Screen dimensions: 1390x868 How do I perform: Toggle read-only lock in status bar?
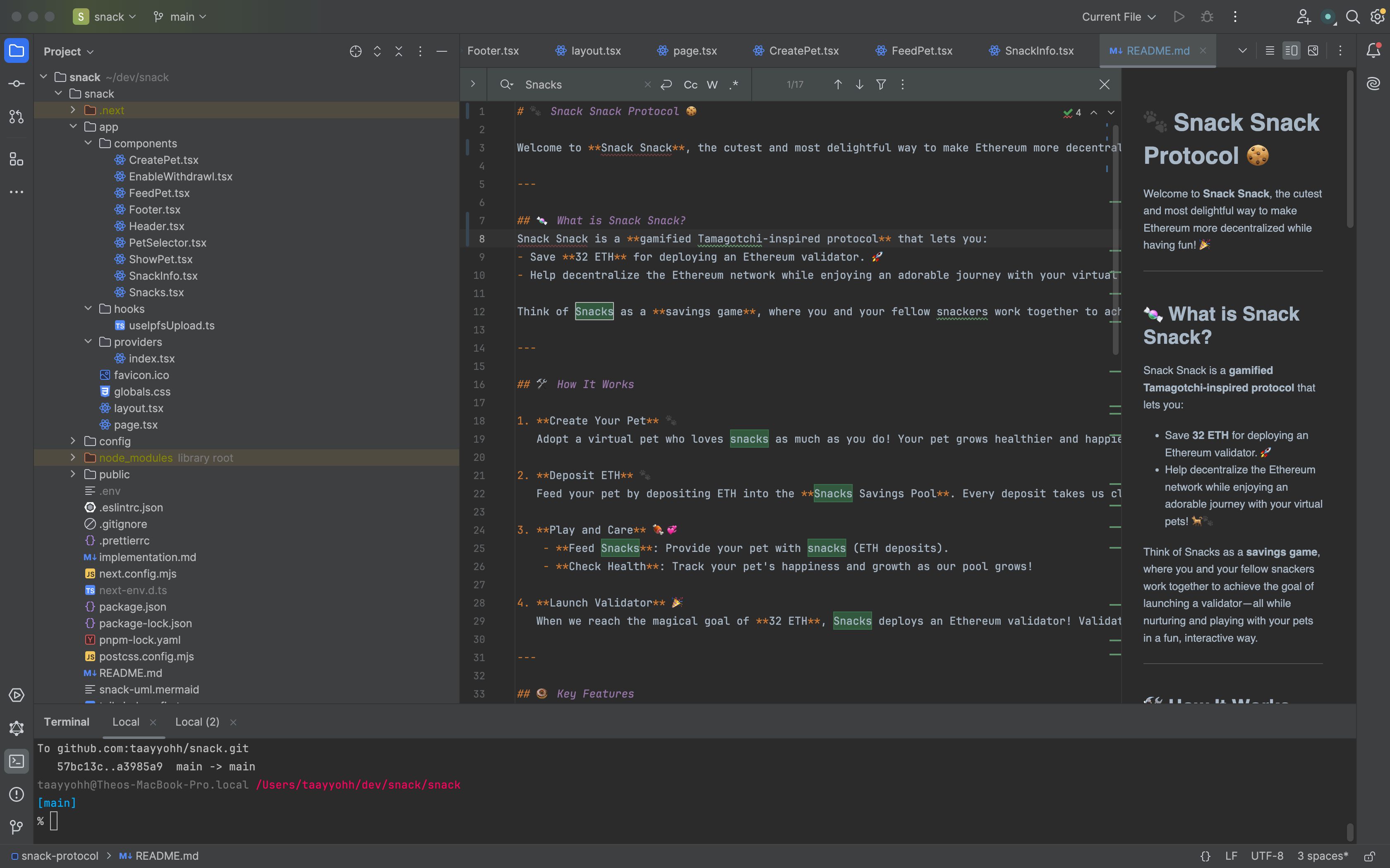pos(1369,856)
